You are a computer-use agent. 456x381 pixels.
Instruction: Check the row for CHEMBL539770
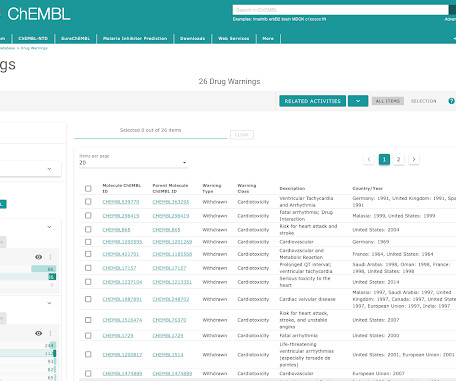(x=88, y=202)
